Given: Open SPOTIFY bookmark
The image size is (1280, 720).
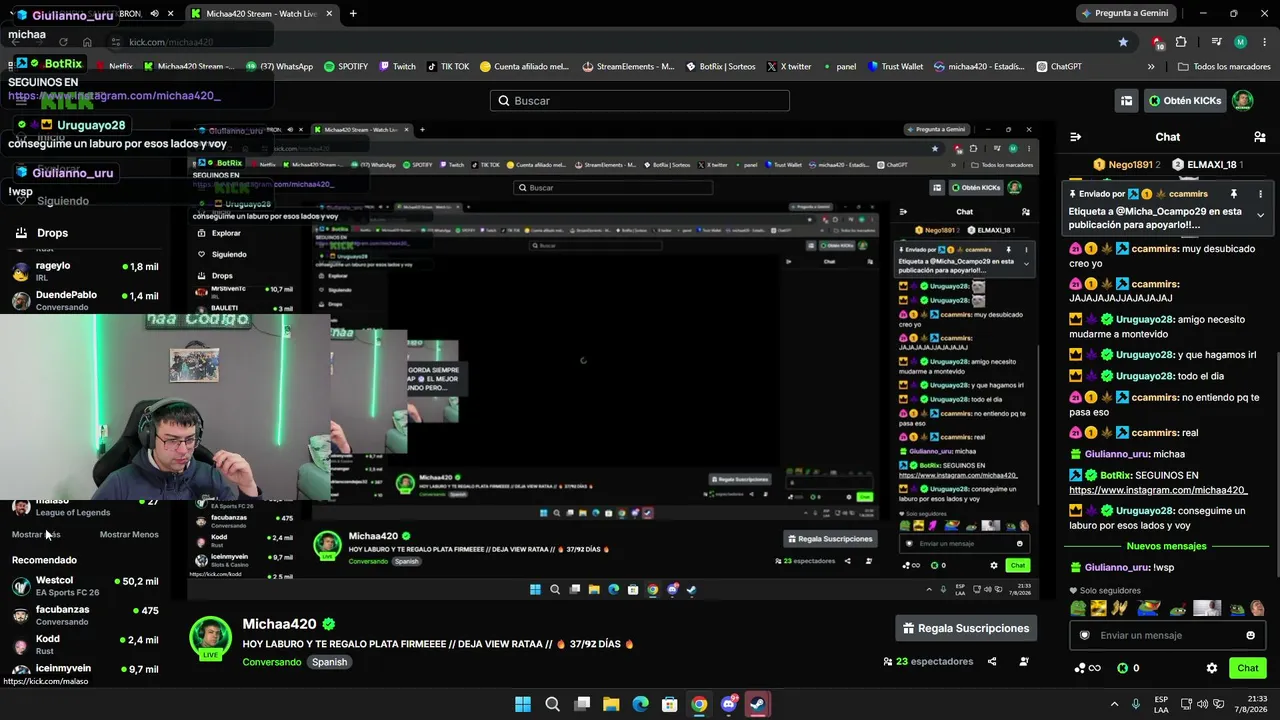Looking at the screenshot, I should point(346,67).
